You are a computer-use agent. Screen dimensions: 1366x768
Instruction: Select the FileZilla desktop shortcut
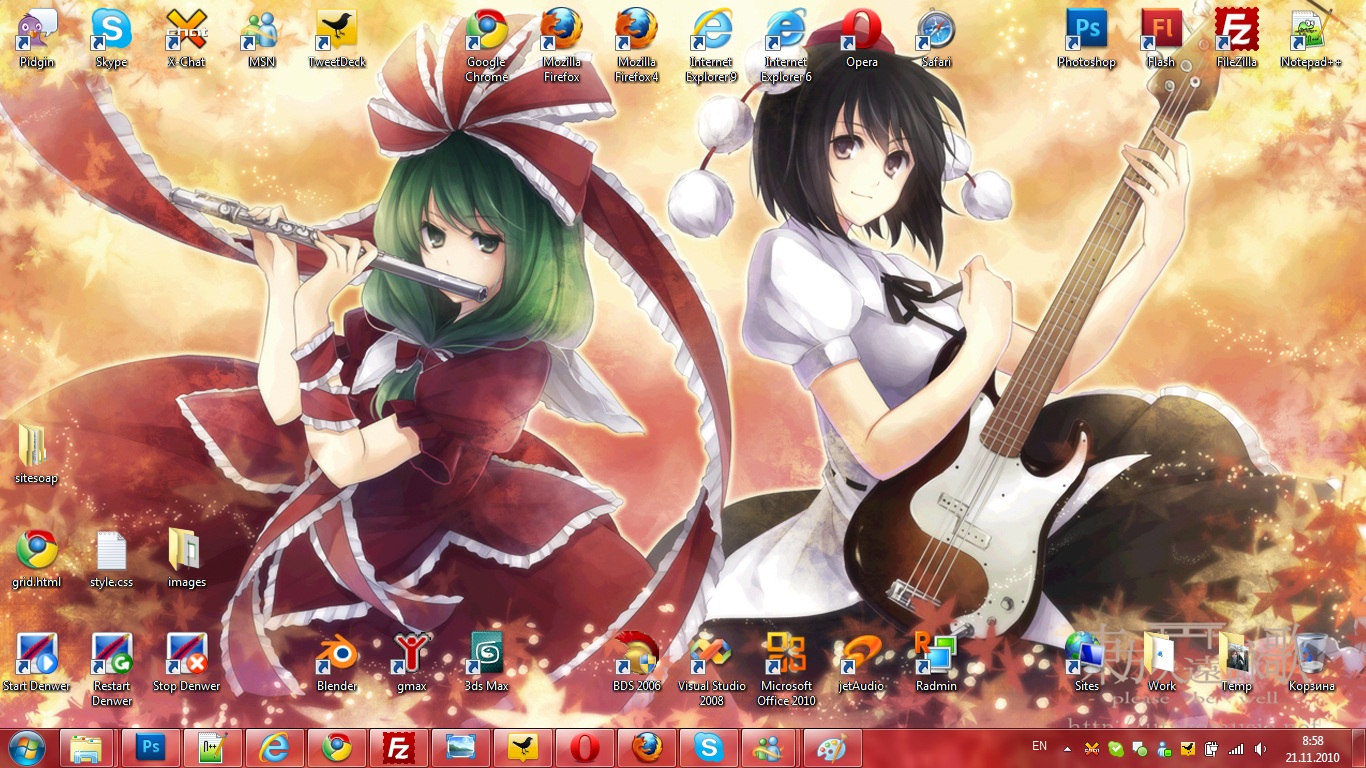[x=1237, y=38]
